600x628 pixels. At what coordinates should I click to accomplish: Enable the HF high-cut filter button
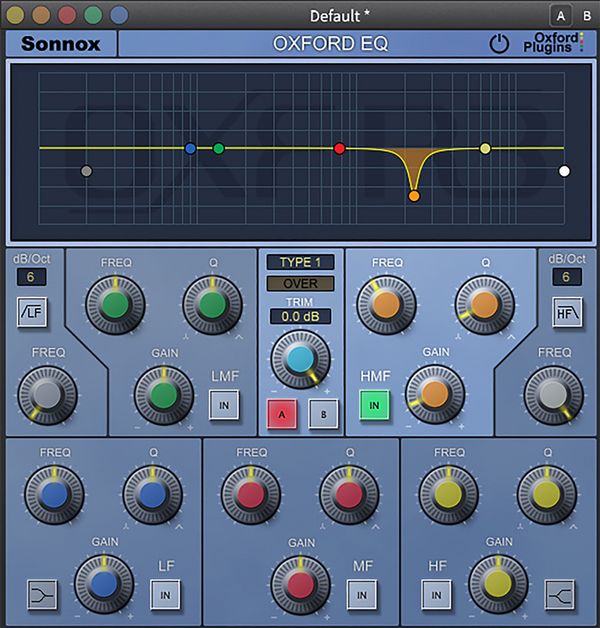tap(567, 312)
